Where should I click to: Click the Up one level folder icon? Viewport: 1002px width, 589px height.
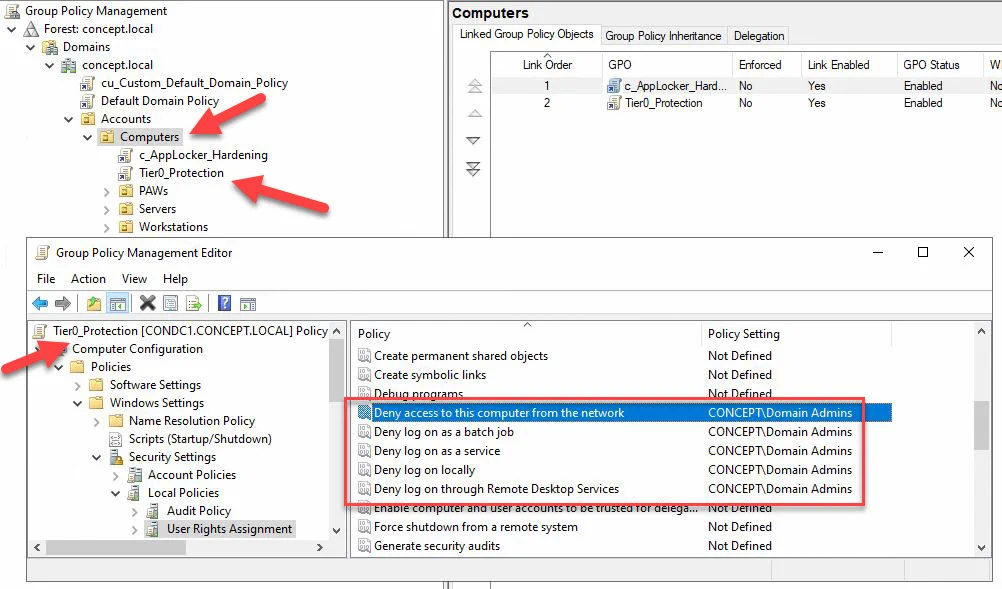tap(94, 303)
